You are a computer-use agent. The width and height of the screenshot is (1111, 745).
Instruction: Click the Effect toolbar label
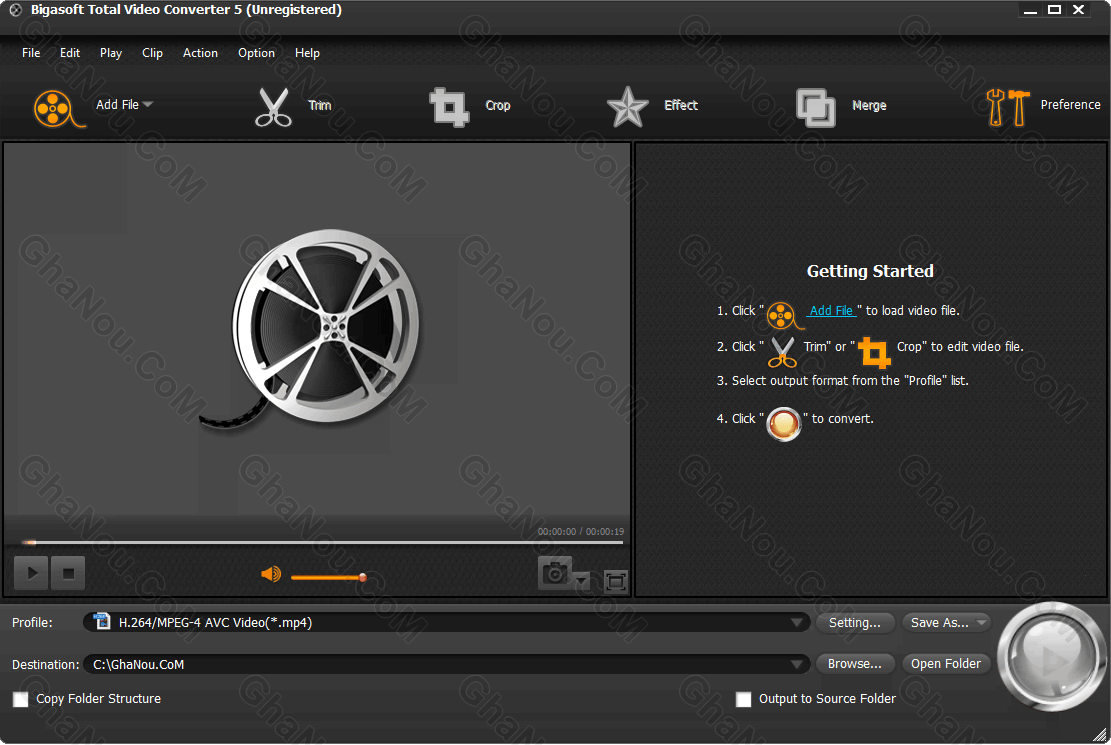[681, 106]
